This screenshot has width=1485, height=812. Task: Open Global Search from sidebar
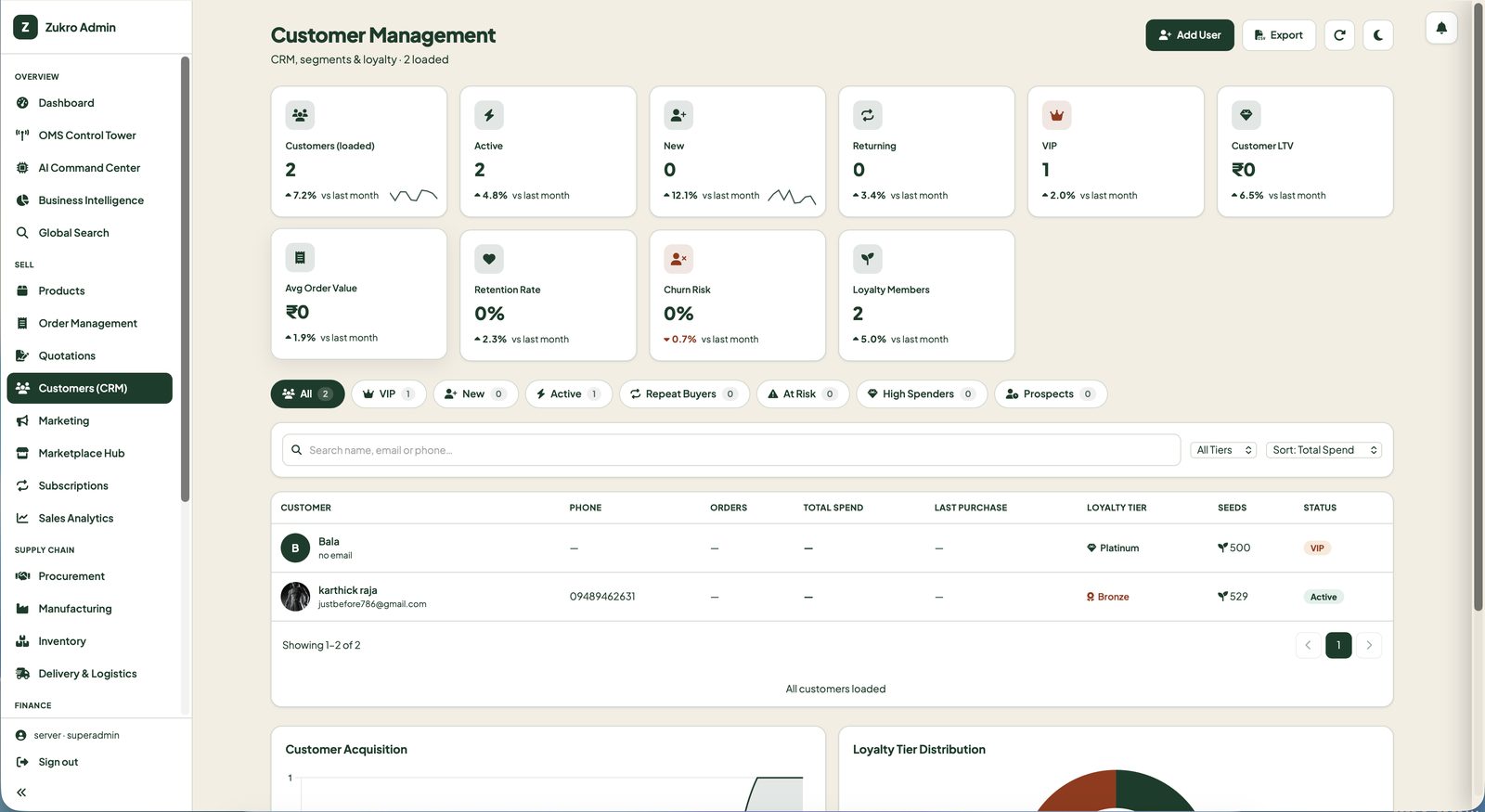point(89,233)
